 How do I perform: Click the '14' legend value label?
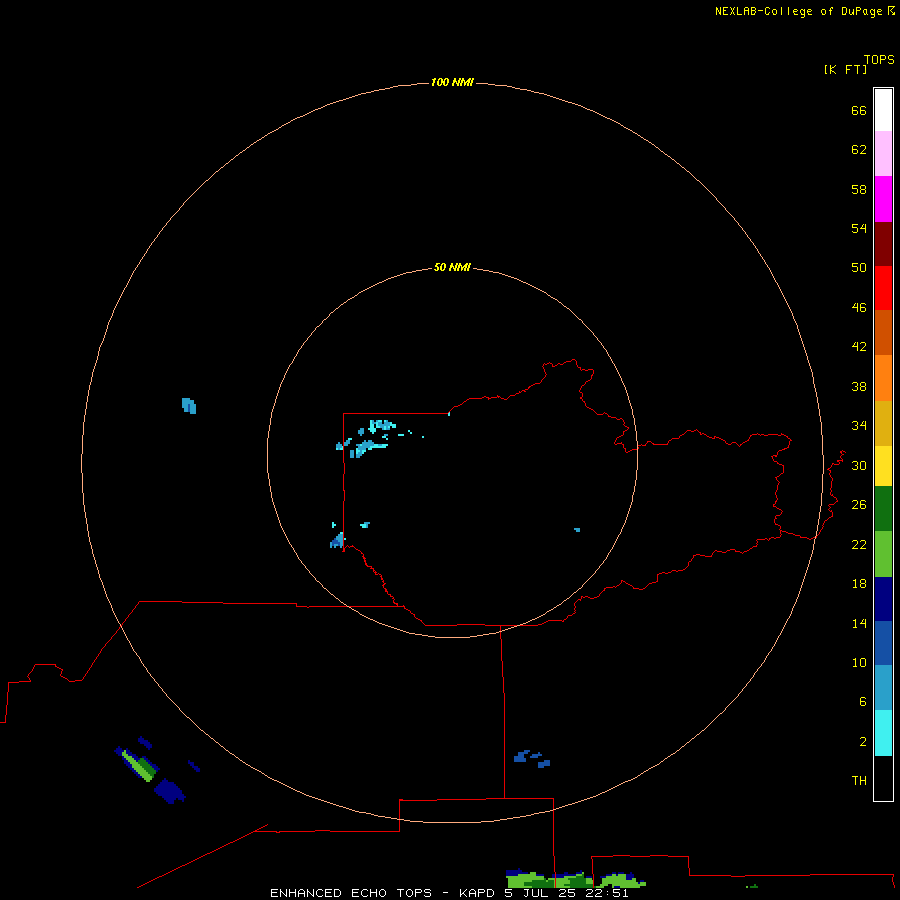tap(859, 623)
